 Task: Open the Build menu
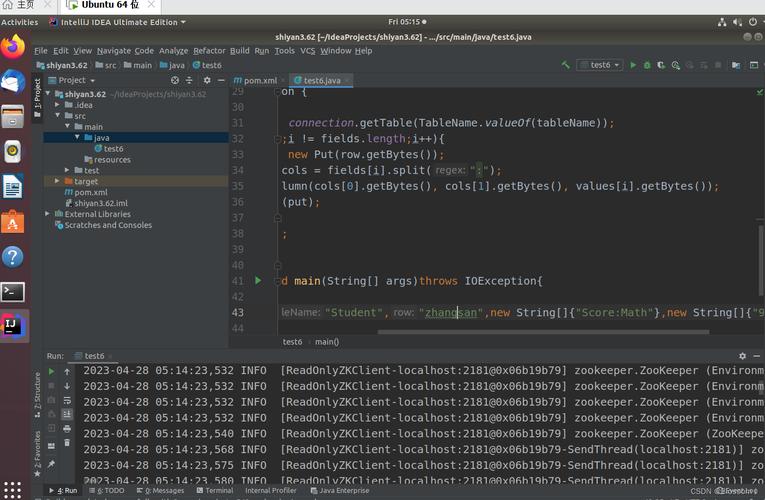point(240,51)
